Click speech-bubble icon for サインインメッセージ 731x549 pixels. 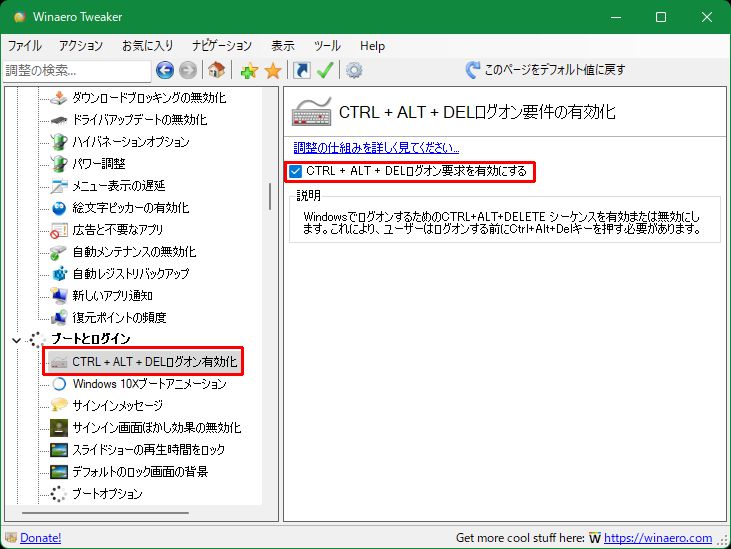point(59,405)
